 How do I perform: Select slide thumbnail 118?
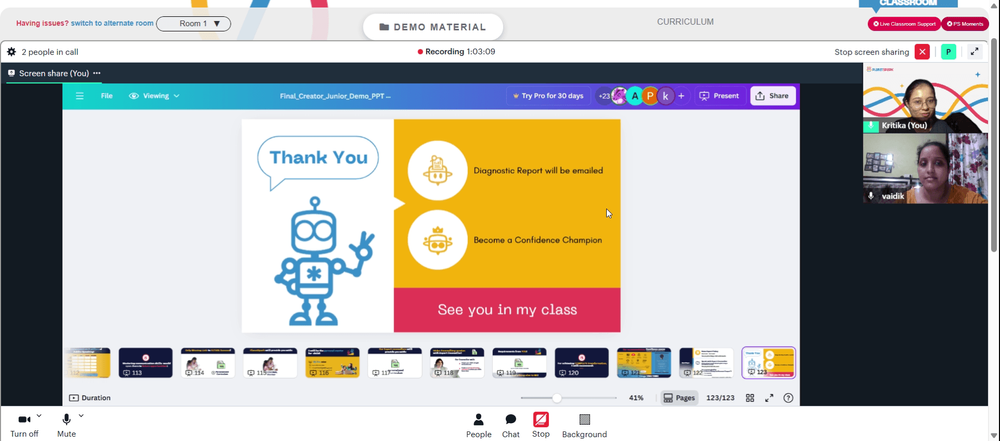(x=457, y=363)
